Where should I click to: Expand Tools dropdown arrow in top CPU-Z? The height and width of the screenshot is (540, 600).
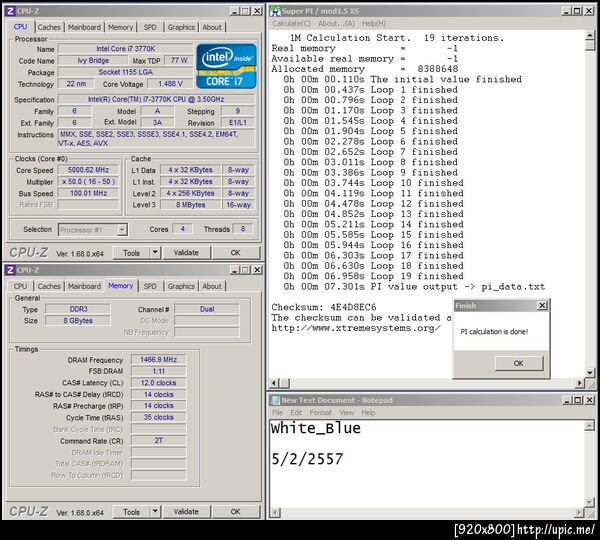coord(155,253)
